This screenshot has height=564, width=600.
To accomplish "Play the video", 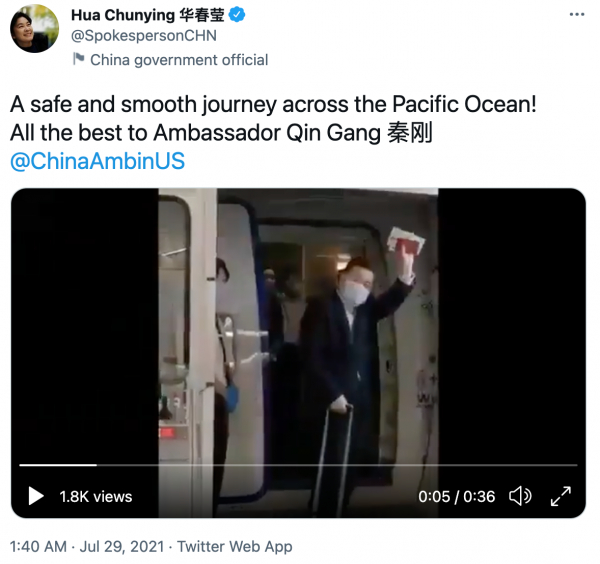I will (36, 496).
